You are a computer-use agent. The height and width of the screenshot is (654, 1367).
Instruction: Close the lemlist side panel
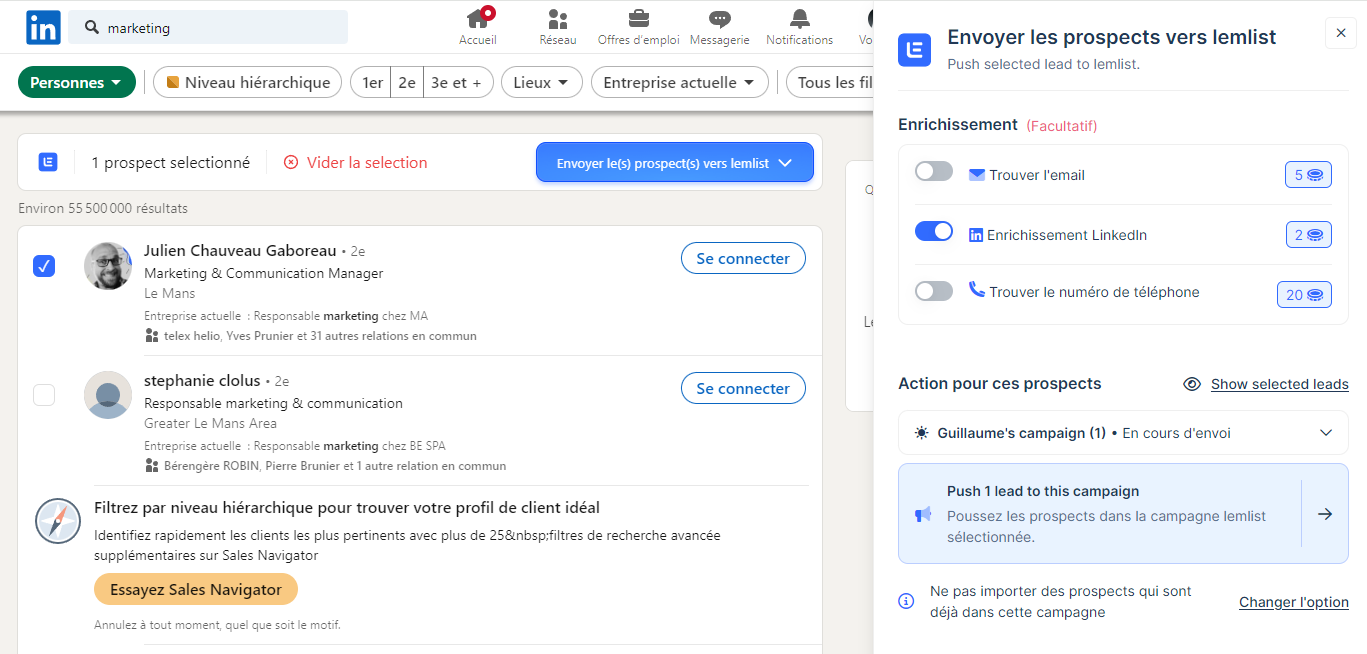[1341, 33]
